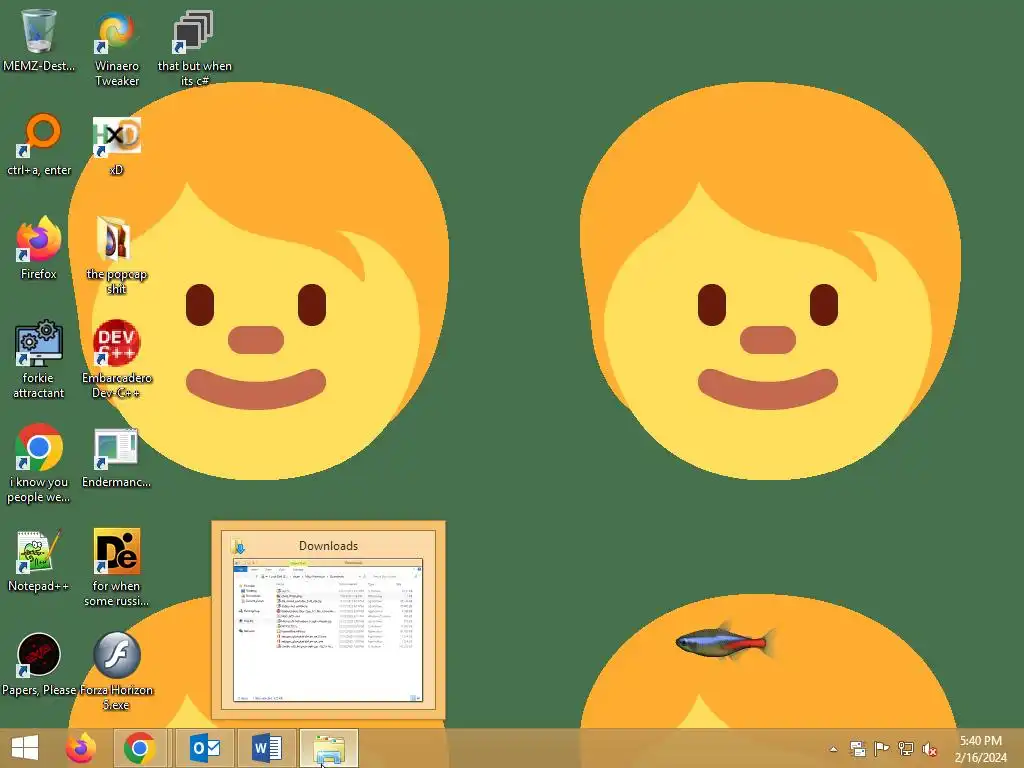This screenshot has width=1024, height=768.
Task: Click the tray icon left of the flag
Action: pos(857,749)
